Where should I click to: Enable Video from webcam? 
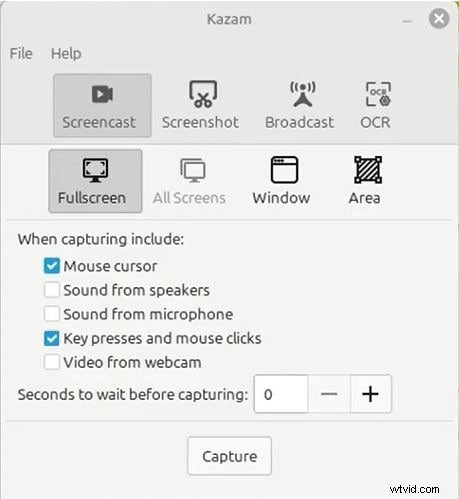click(52, 362)
